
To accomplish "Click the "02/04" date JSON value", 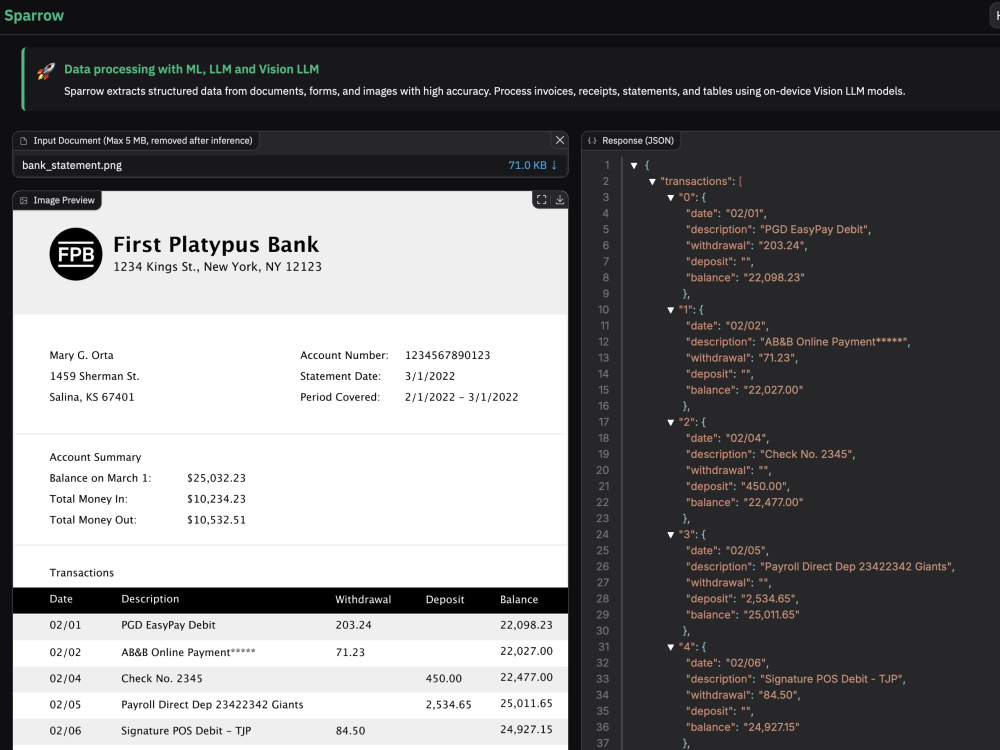I will click(x=746, y=438).
